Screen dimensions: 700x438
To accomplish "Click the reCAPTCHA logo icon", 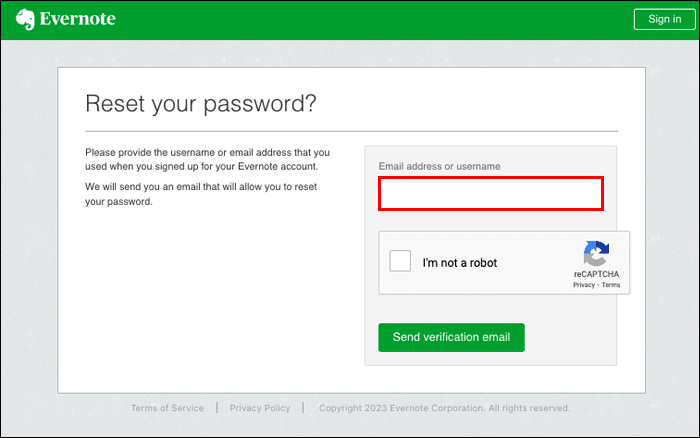I will [596, 253].
